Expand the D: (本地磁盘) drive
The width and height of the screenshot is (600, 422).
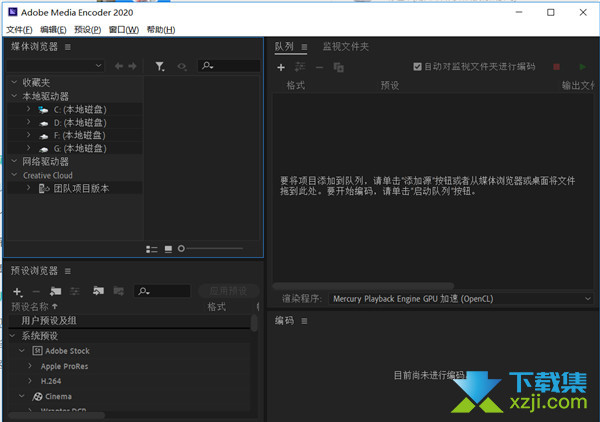tap(29, 122)
